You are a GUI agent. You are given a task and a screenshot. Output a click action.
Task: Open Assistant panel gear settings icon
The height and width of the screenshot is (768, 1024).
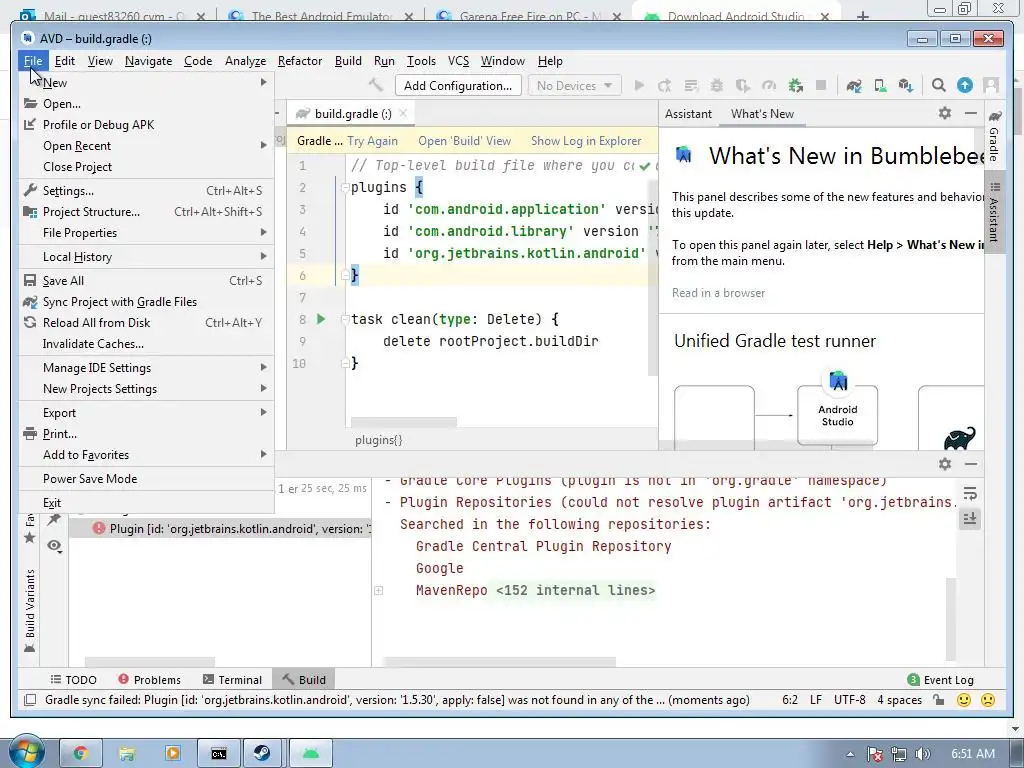coord(944,113)
